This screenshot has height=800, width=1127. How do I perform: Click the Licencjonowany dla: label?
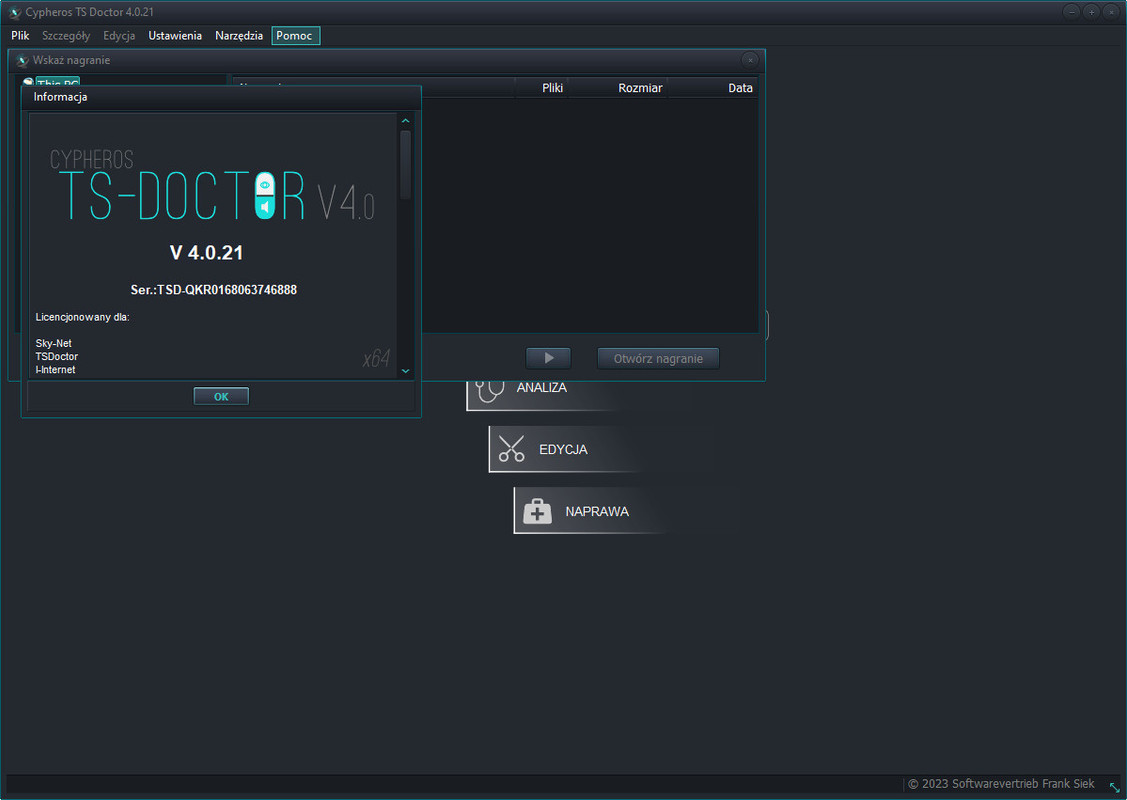(83, 317)
